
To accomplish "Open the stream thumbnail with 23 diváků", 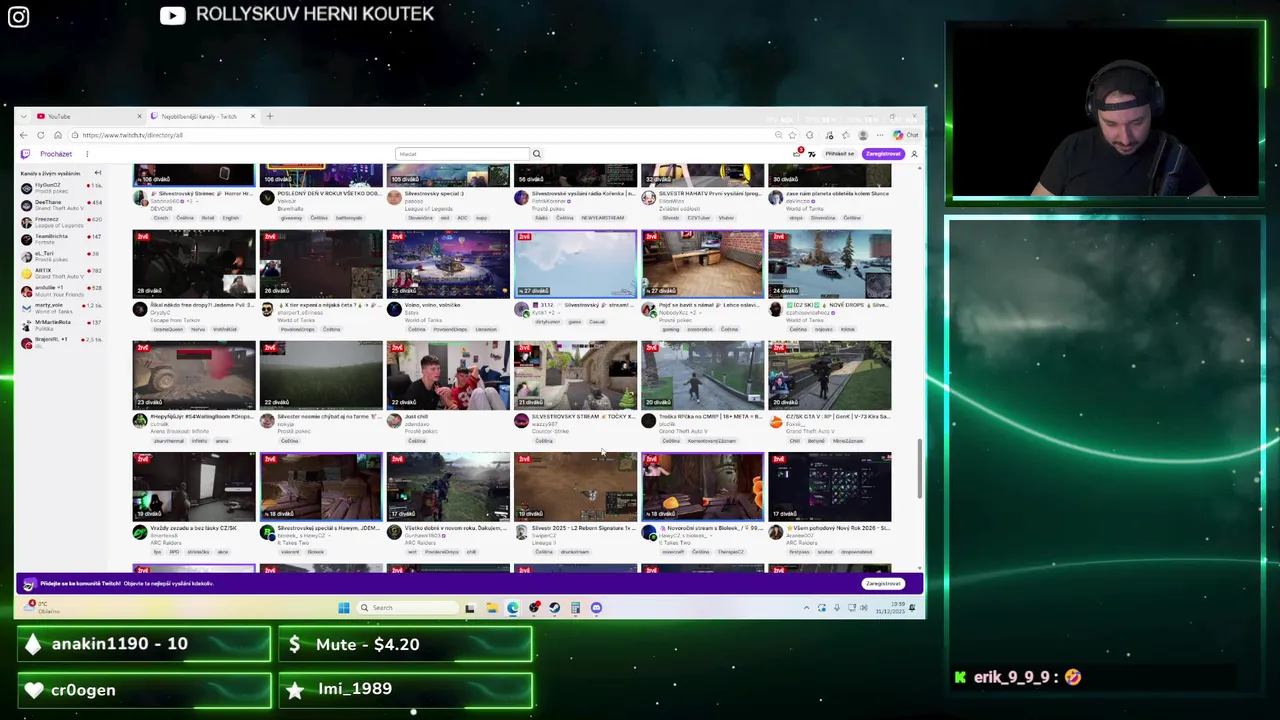I will [193, 375].
